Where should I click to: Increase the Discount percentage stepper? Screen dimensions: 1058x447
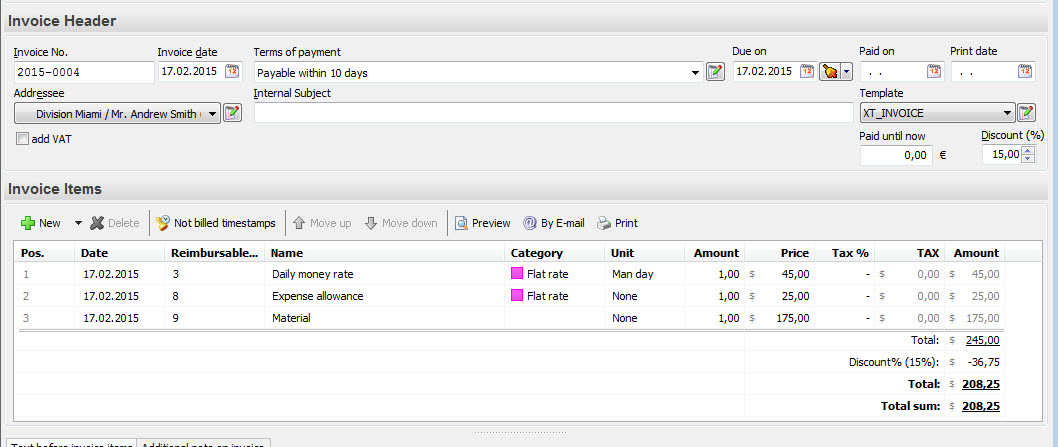click(1028, 151)
